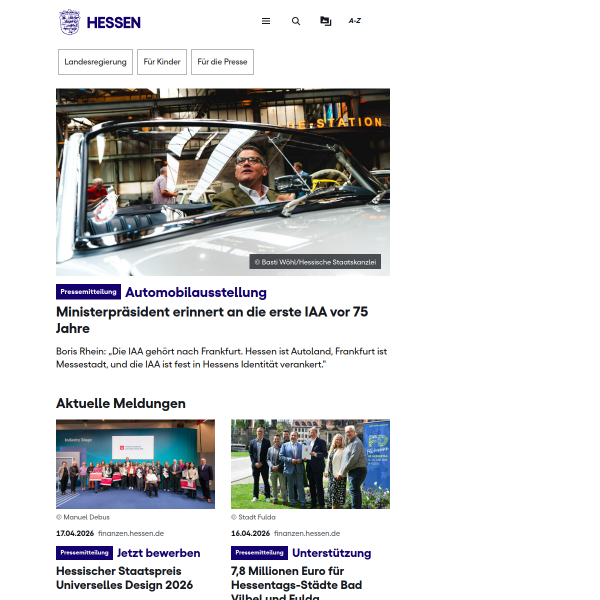Open the Landesregierung section

coord(95,62)
